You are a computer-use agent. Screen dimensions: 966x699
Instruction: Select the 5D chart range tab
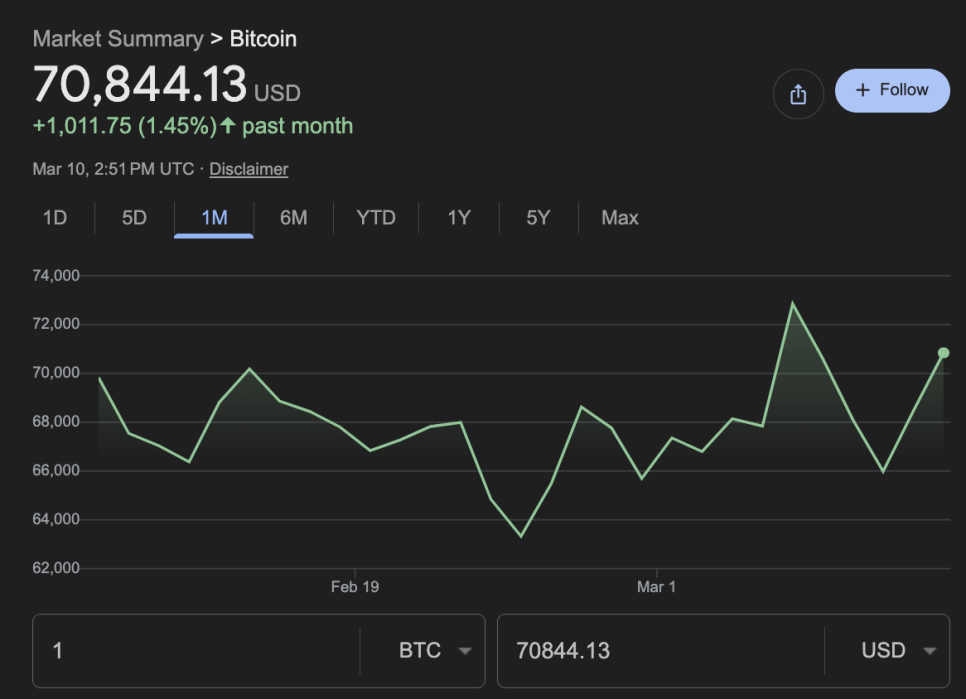(x=134, y=218)
